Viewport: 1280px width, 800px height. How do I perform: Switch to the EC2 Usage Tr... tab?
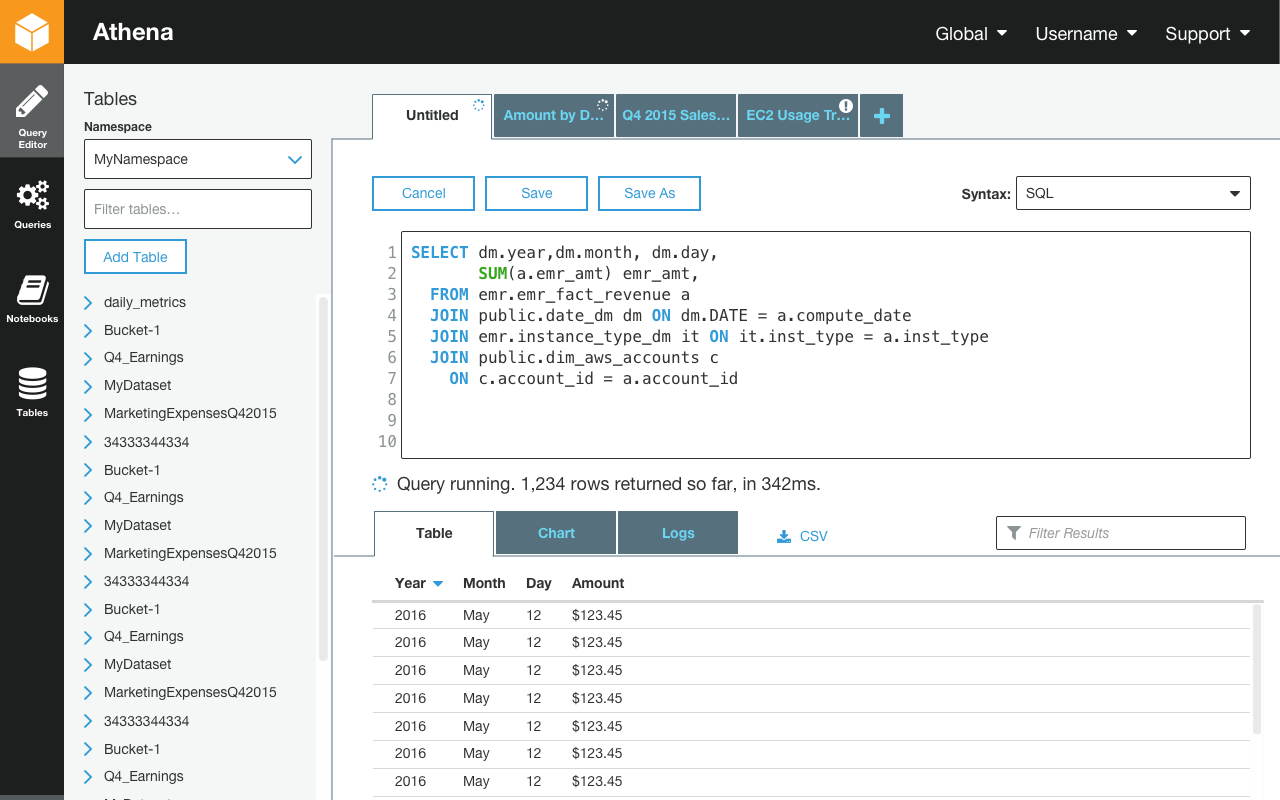[x=798, y=116]
